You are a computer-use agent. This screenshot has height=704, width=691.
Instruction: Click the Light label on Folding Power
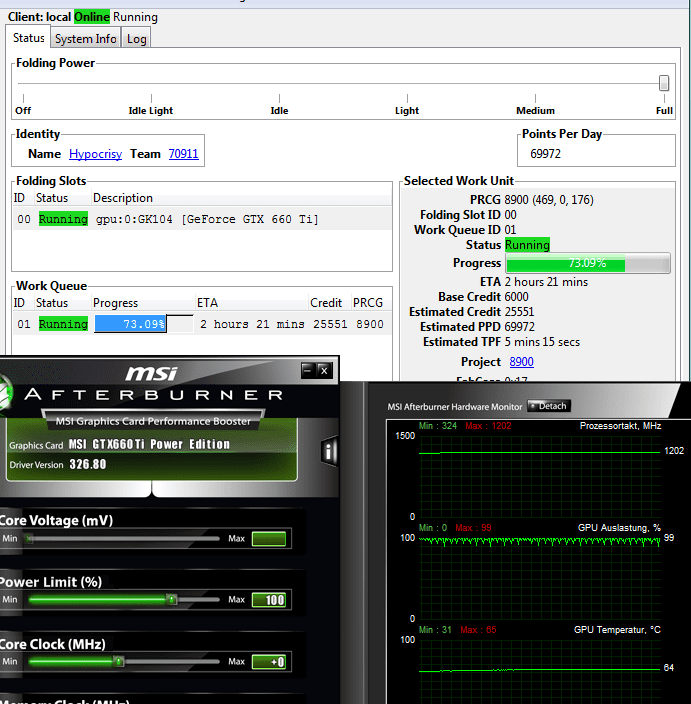coord(407,111)
